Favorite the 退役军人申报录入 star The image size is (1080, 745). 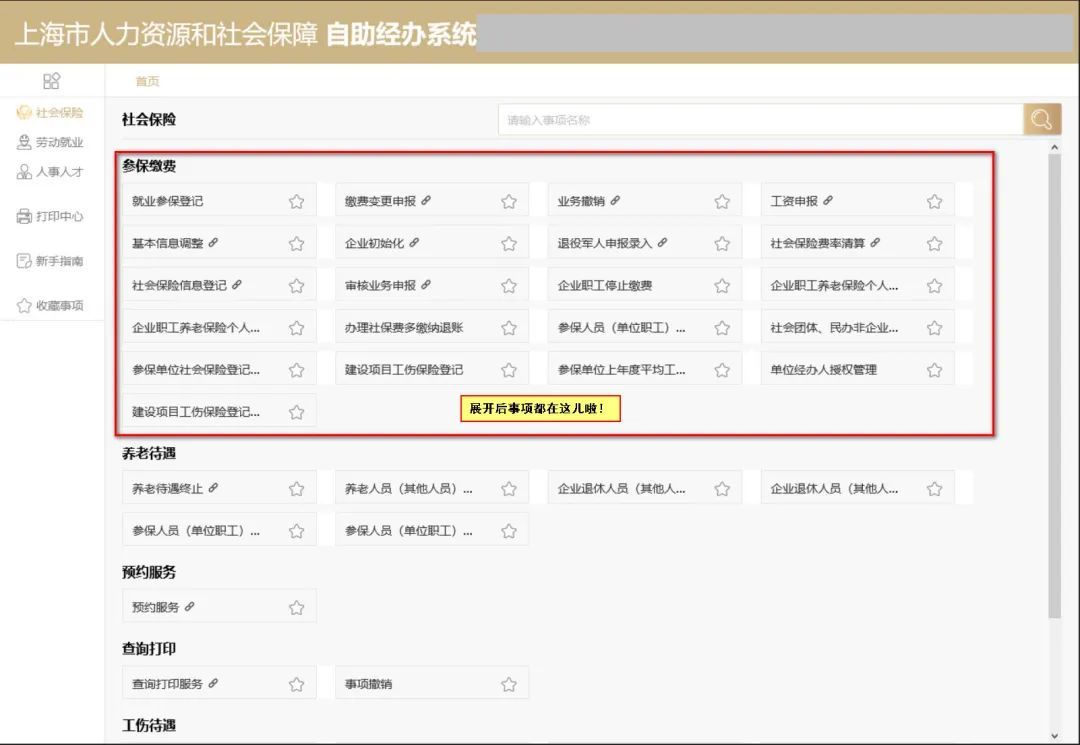click(722, 244)
